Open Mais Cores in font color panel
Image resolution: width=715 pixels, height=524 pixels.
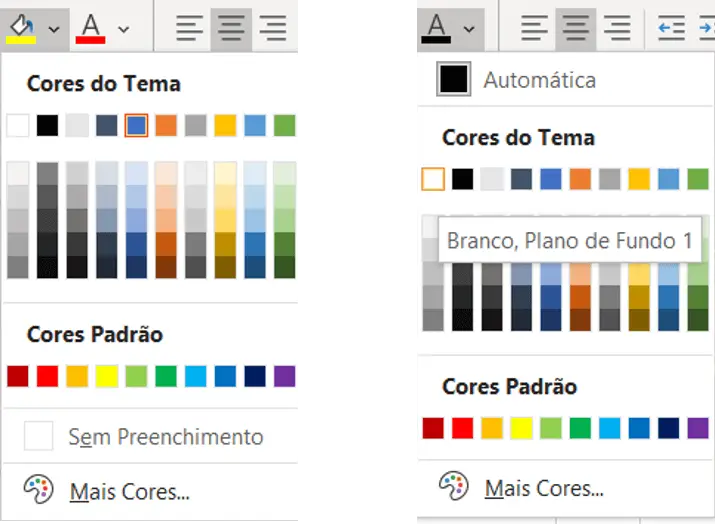point(565,488)
